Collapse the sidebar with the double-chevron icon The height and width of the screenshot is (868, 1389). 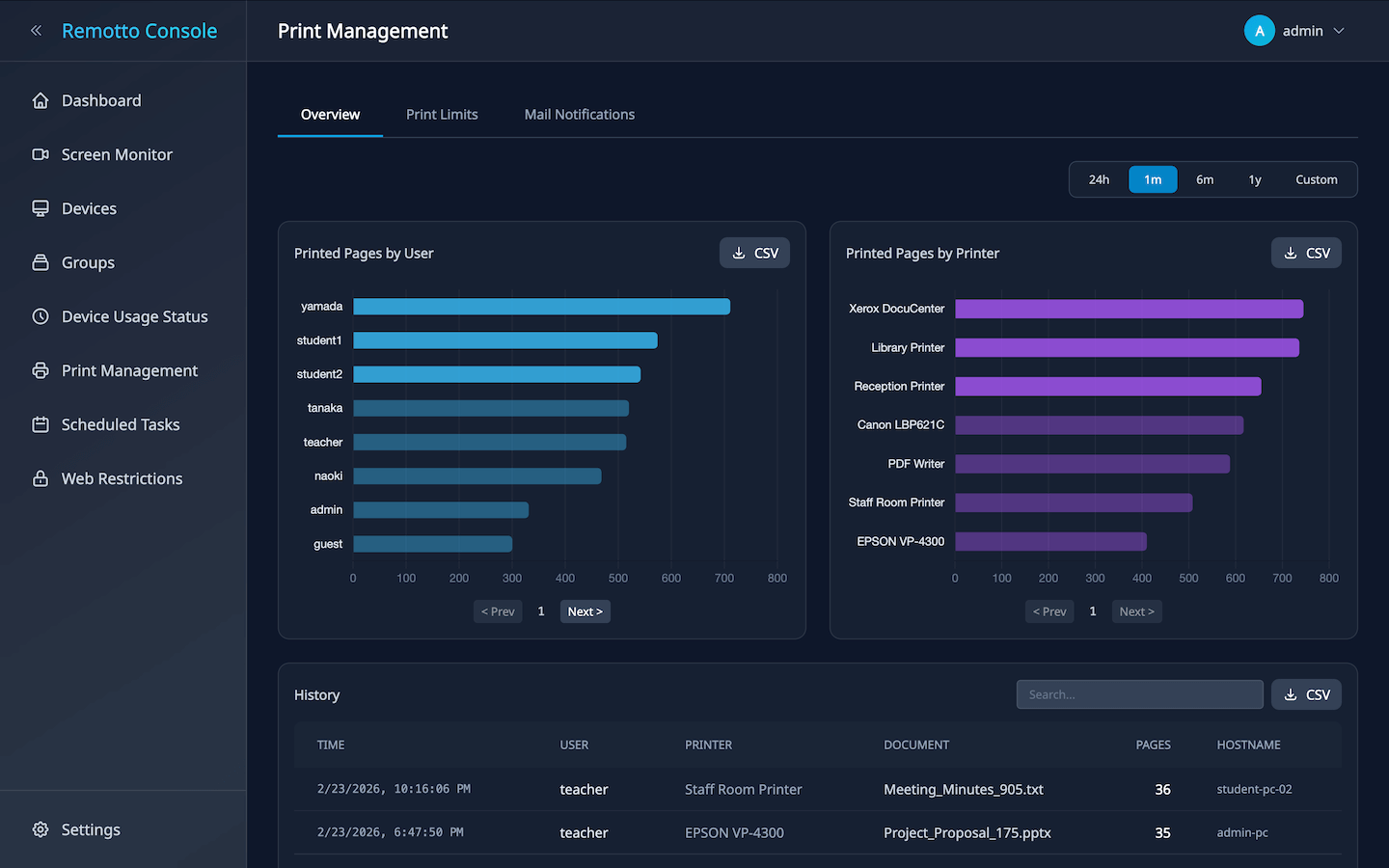tap(37, 31)
